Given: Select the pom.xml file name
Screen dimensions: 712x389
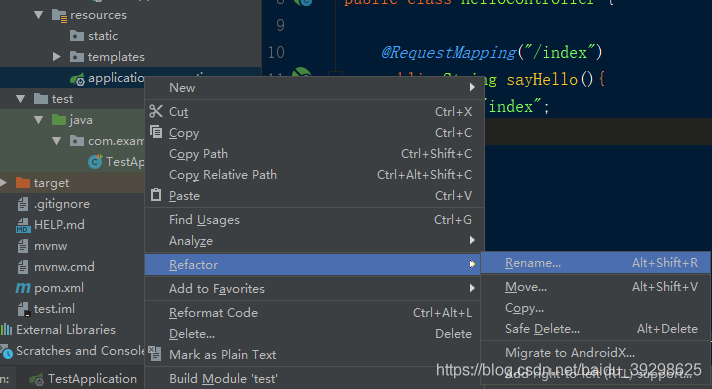Looking at the screenshot, I should [x=59, y=288].
